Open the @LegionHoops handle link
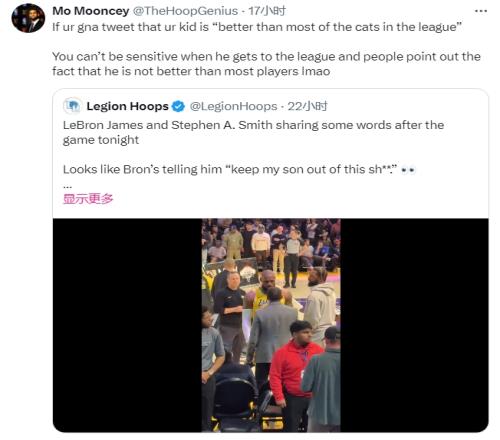500x440 pixels. point(233,106)
